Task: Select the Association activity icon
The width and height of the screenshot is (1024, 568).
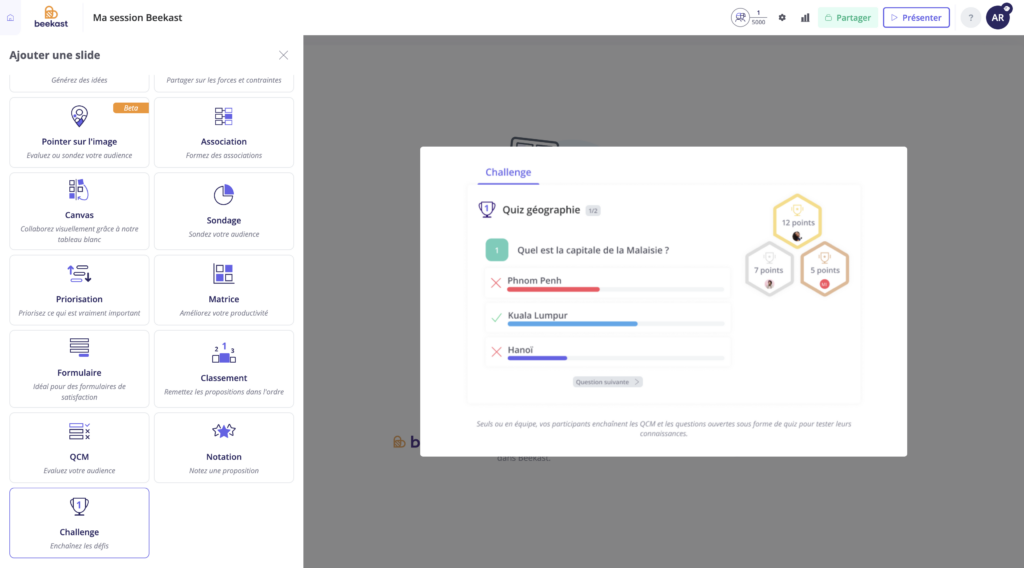Action: 223,116
